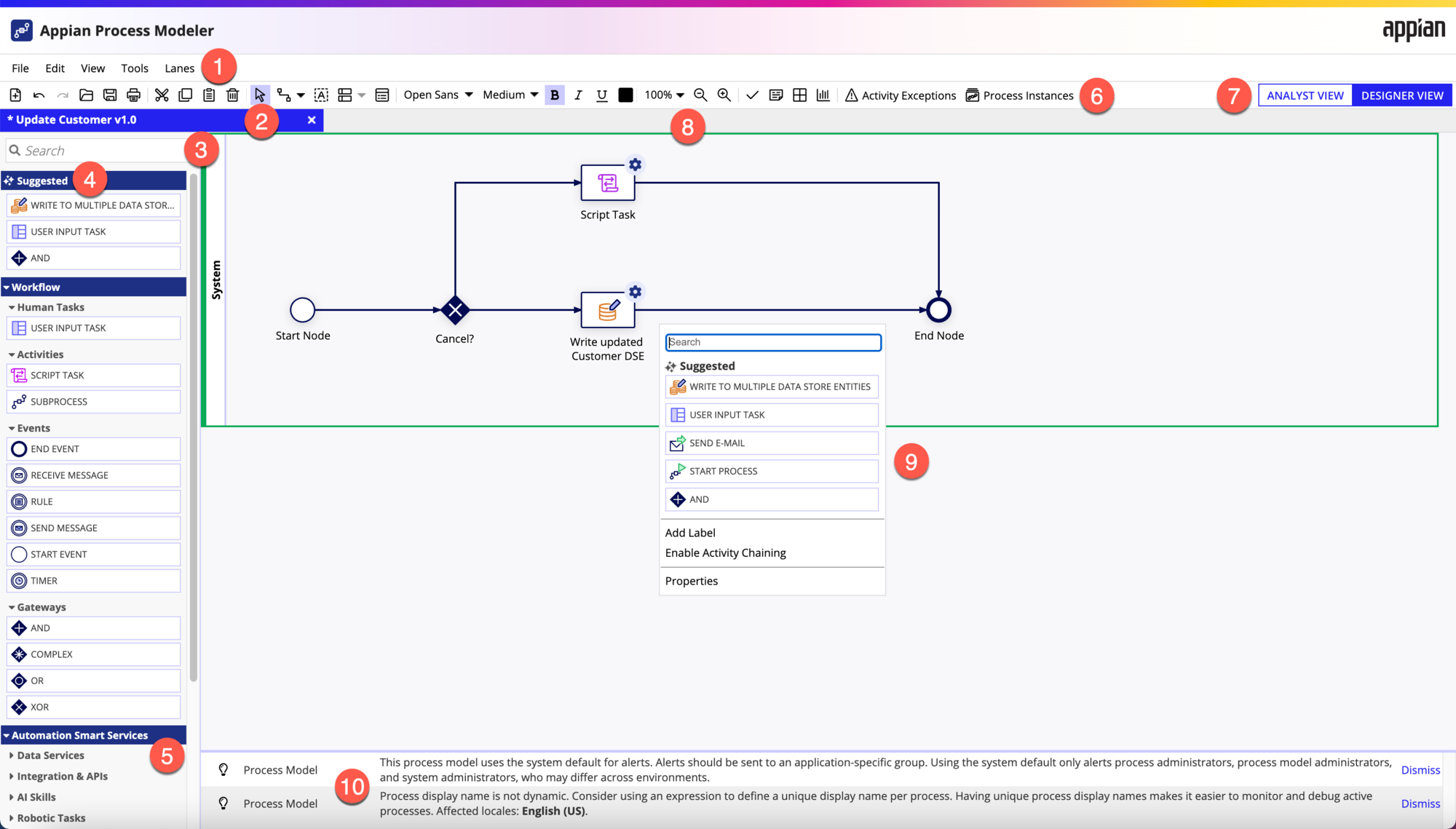This screenshot has width=1456, height=829.
Task: Expand the Data Services section
Action: pos(49,755)
